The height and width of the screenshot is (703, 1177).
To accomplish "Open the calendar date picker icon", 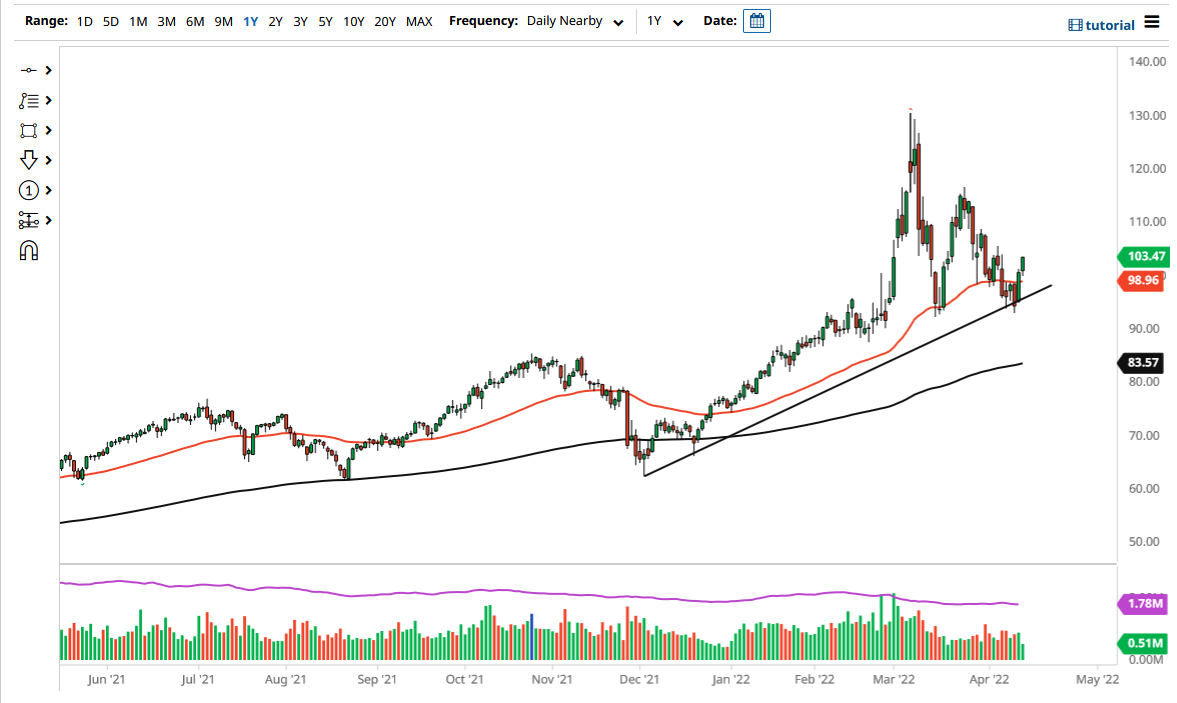I will click(x=757, y=21).
